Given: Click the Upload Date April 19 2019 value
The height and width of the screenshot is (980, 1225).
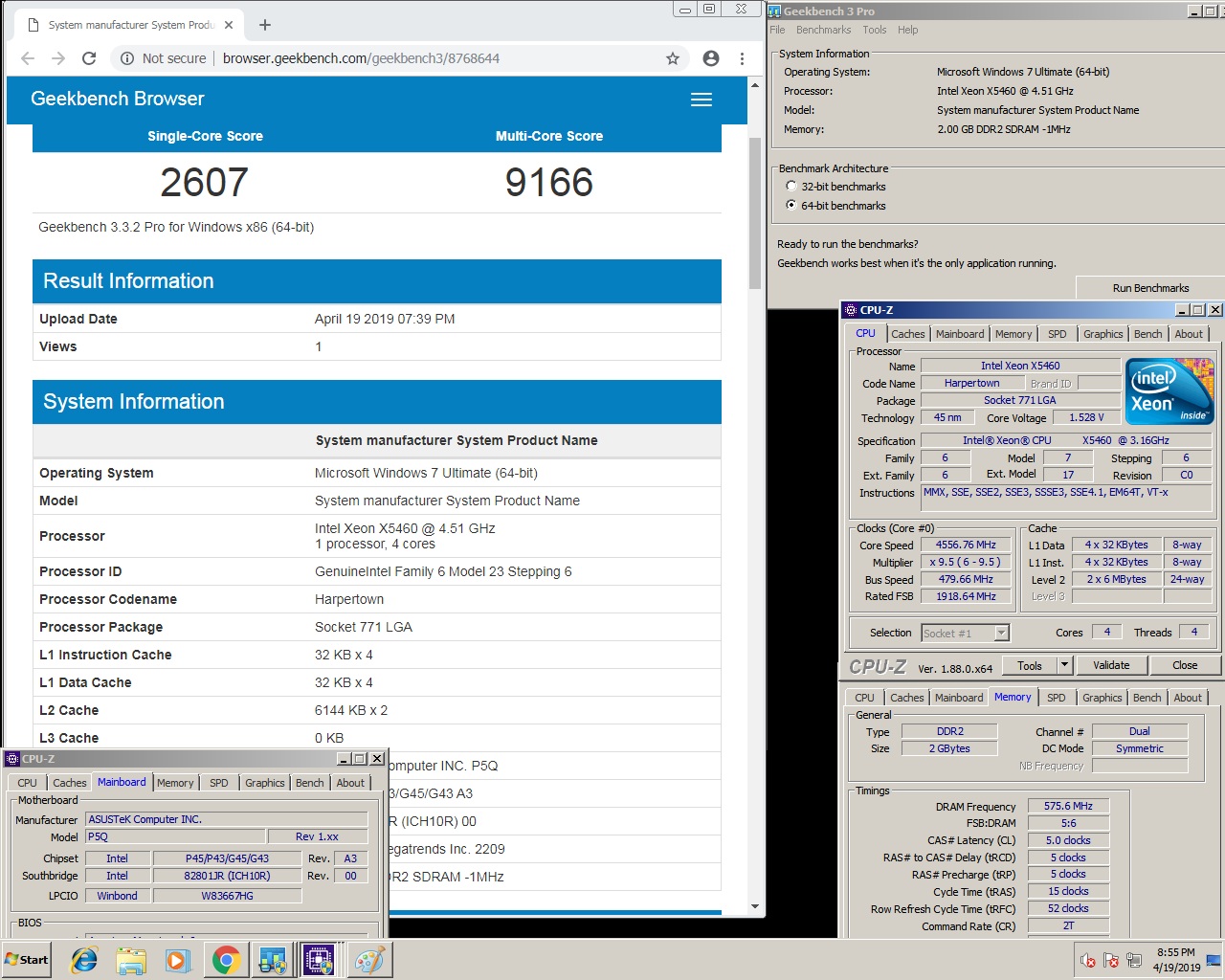Looking at the screenshot, I should (385, 319).
